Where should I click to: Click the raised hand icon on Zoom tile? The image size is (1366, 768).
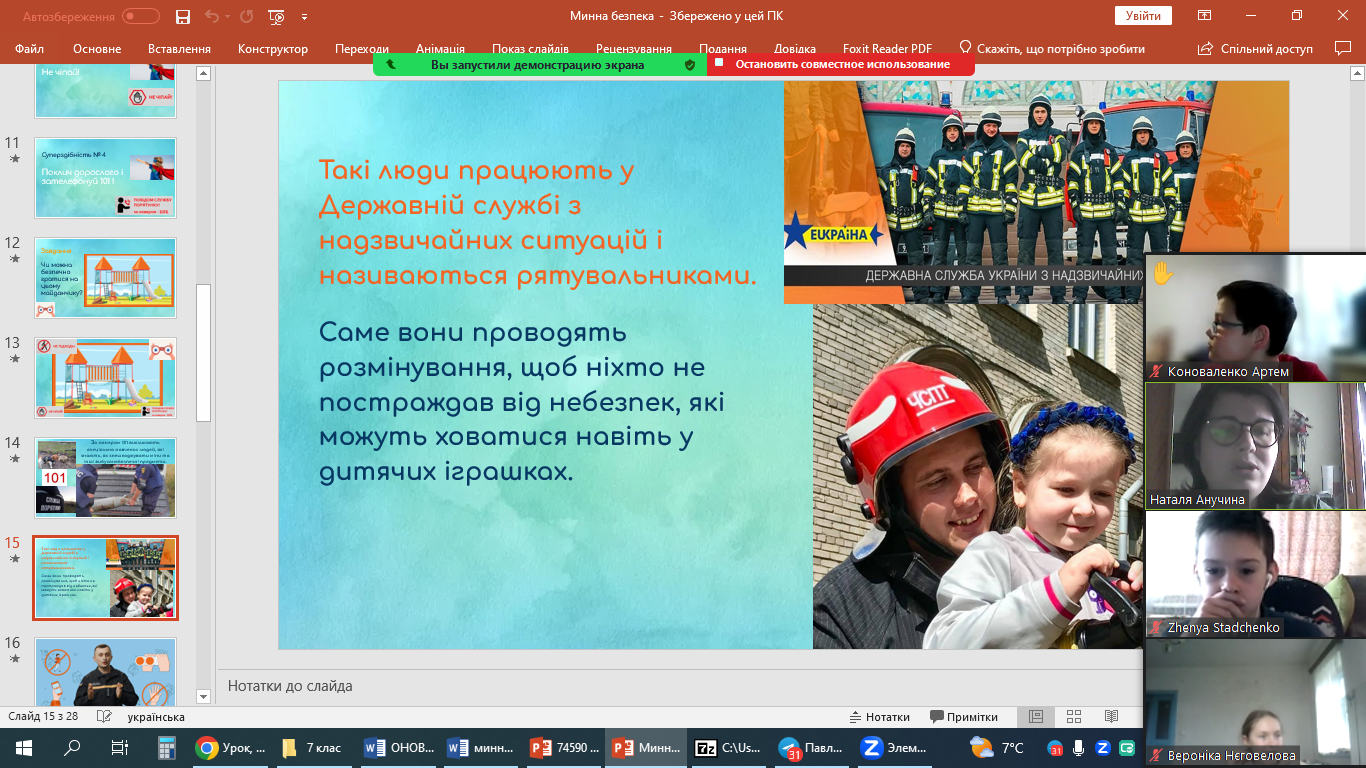click(x=1162, y=273)
